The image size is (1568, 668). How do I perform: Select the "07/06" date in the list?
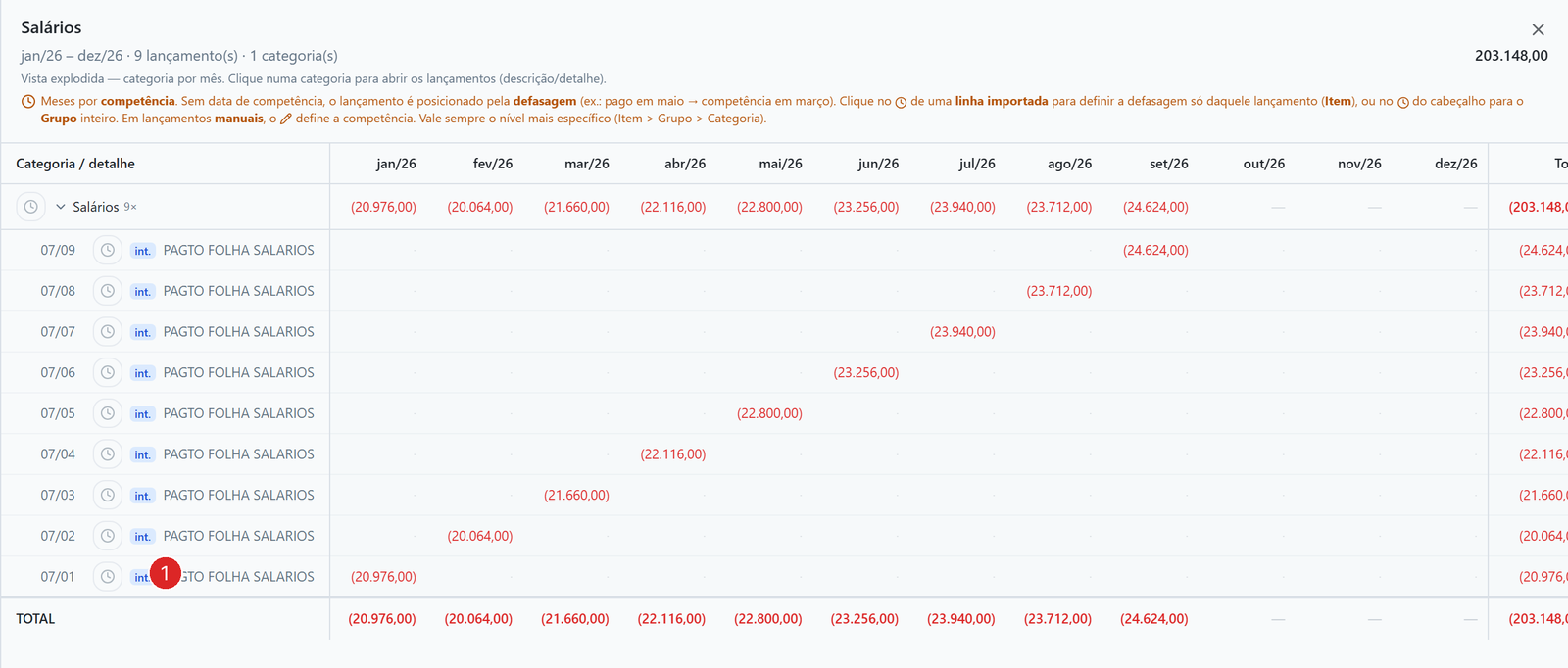58,372
